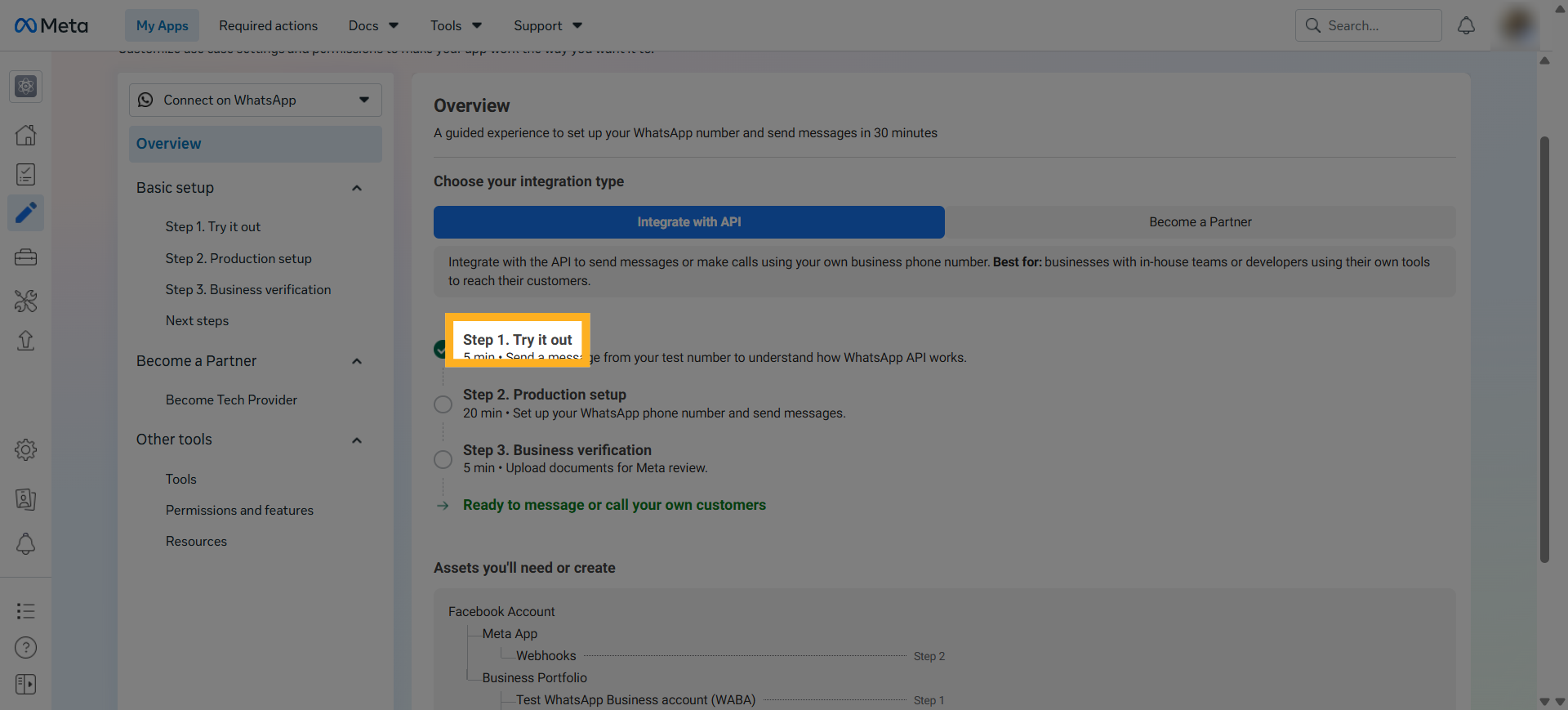Select the Step 2 Production setup circle
This screenshot has width=1568, height=710.
pos(443,404)
